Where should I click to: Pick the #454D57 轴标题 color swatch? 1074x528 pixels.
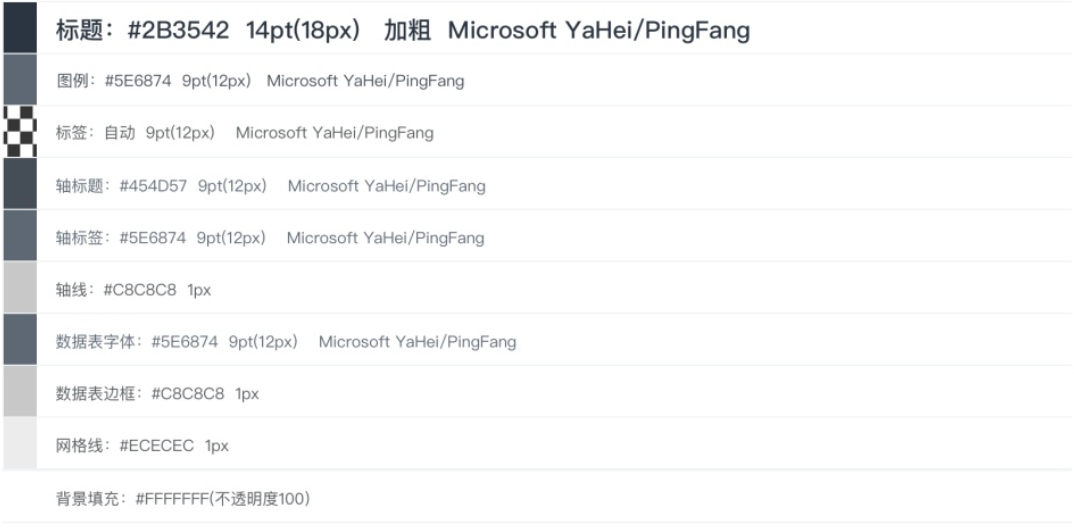click(x=18, y=185)
